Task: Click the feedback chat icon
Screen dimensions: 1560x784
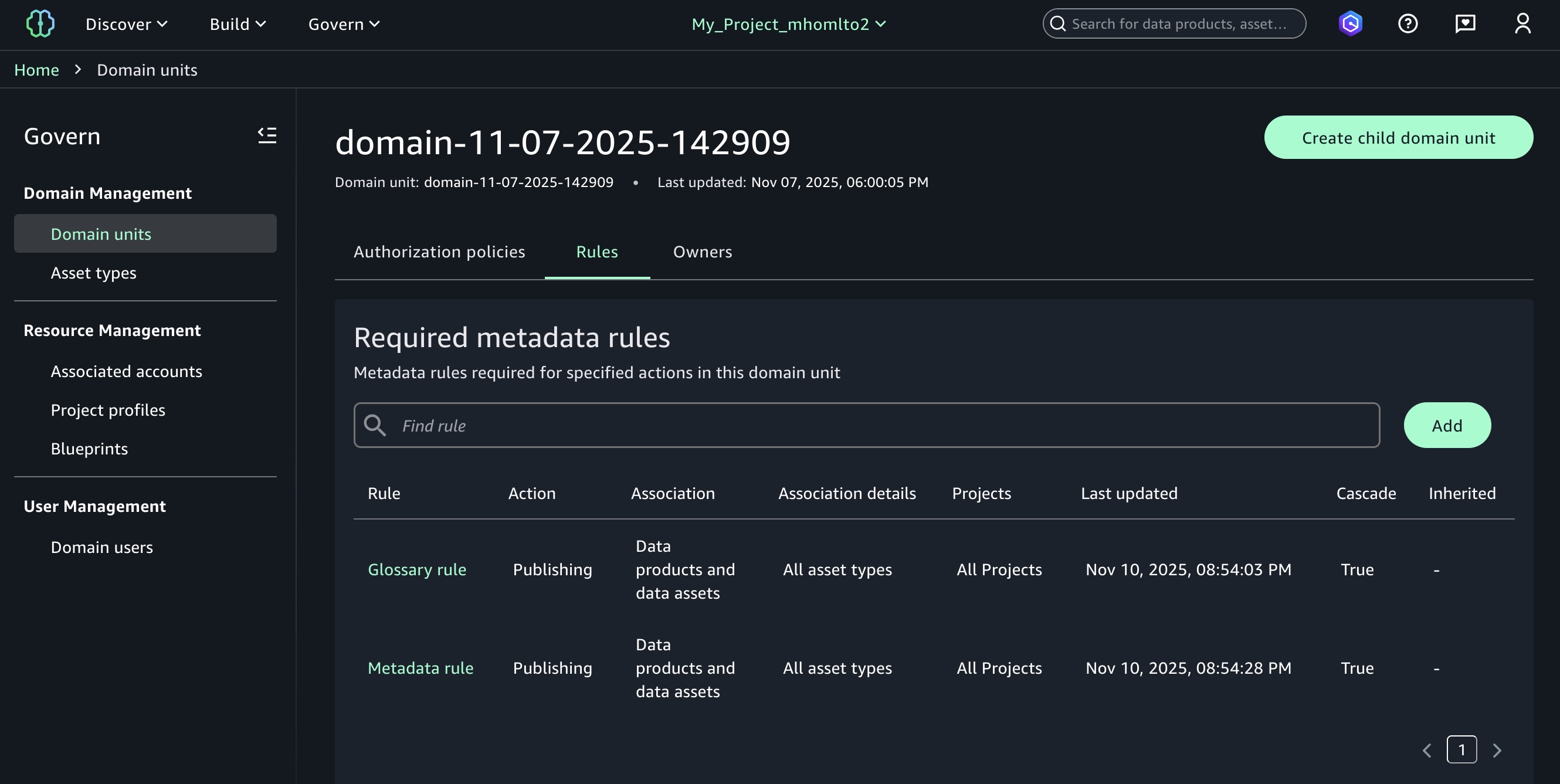Action: coord(1465,24)
